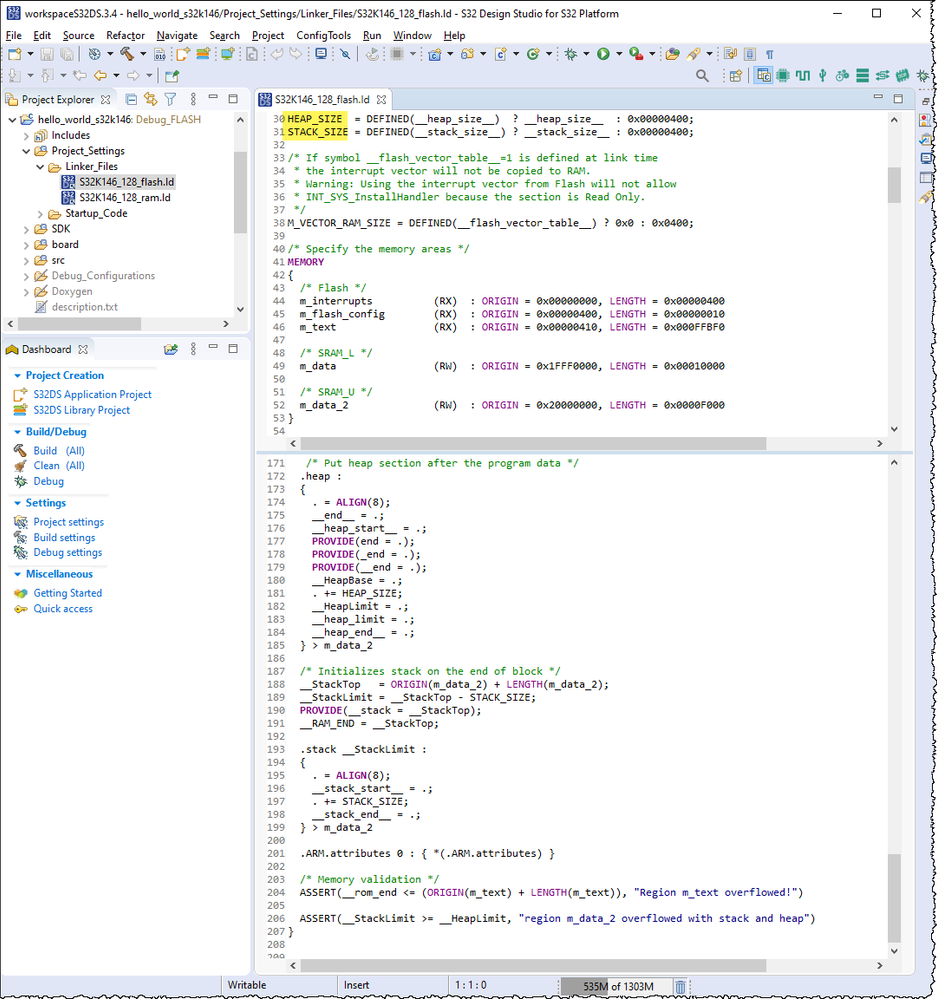This screenshot has width=937, height=999.
Task: Toggle Link with Editor in Project Explorer
Action: click(x=151, y=99)
